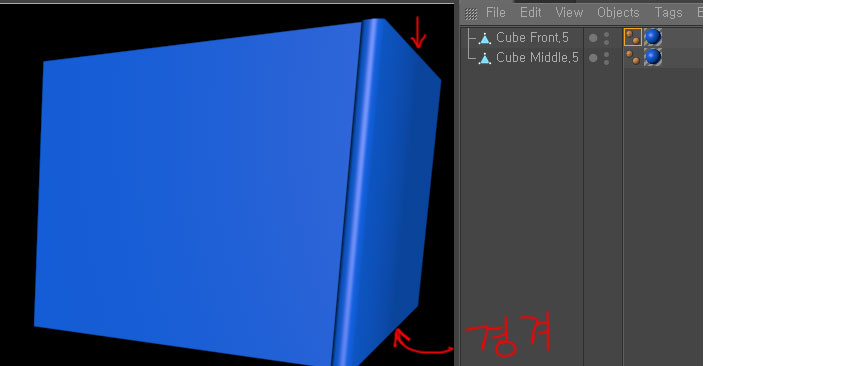Click the layer dot for Cube Front.5

pos(593,38)
